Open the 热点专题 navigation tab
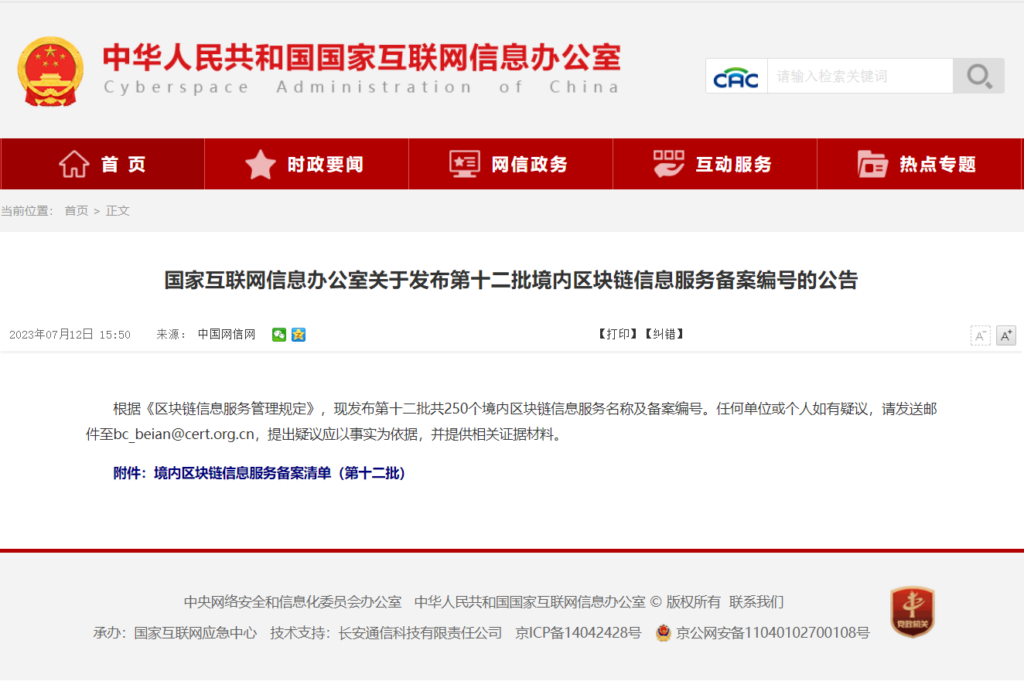The width and height of the screenshot is (1024, 681). (920, 164)
